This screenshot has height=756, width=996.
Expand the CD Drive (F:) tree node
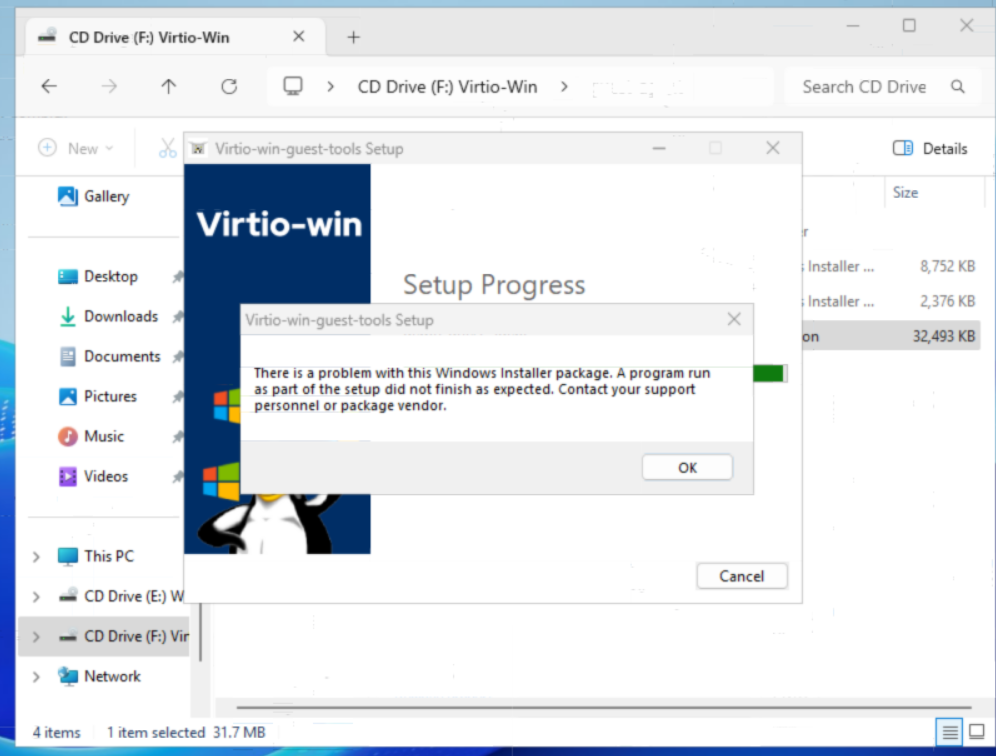[36, 637]
